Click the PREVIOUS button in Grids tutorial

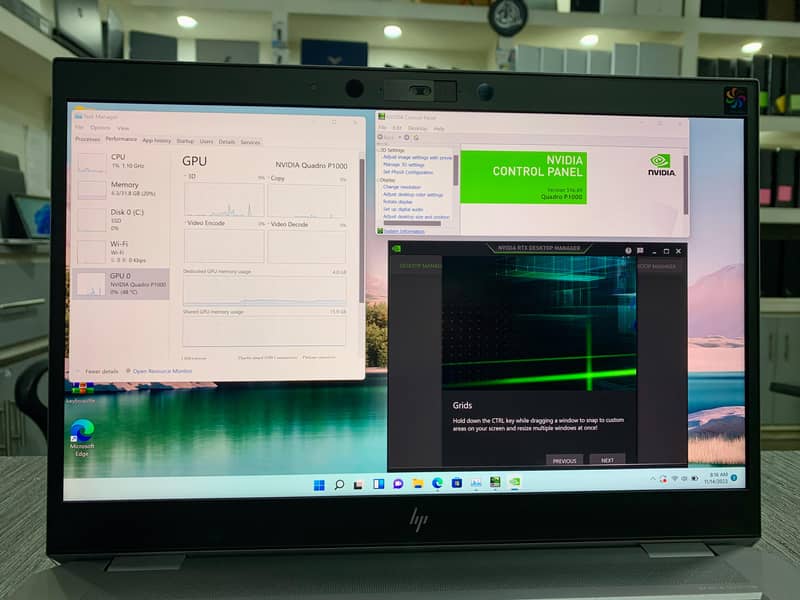[565, 460]
